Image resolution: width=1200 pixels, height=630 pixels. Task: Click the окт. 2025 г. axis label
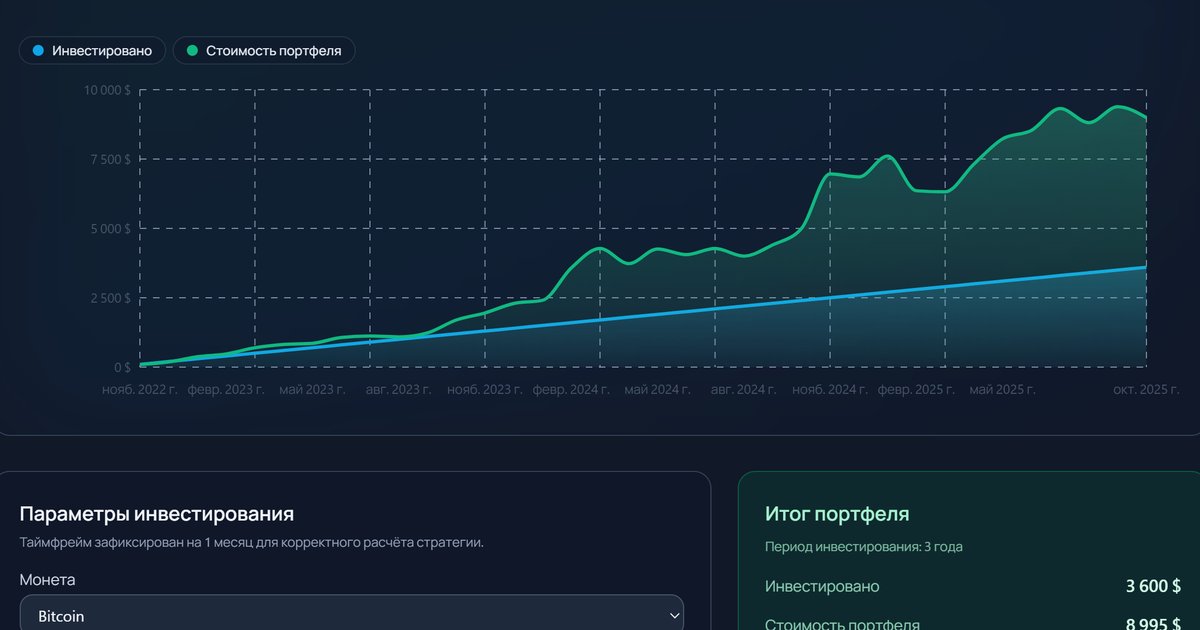(1146, 389)
